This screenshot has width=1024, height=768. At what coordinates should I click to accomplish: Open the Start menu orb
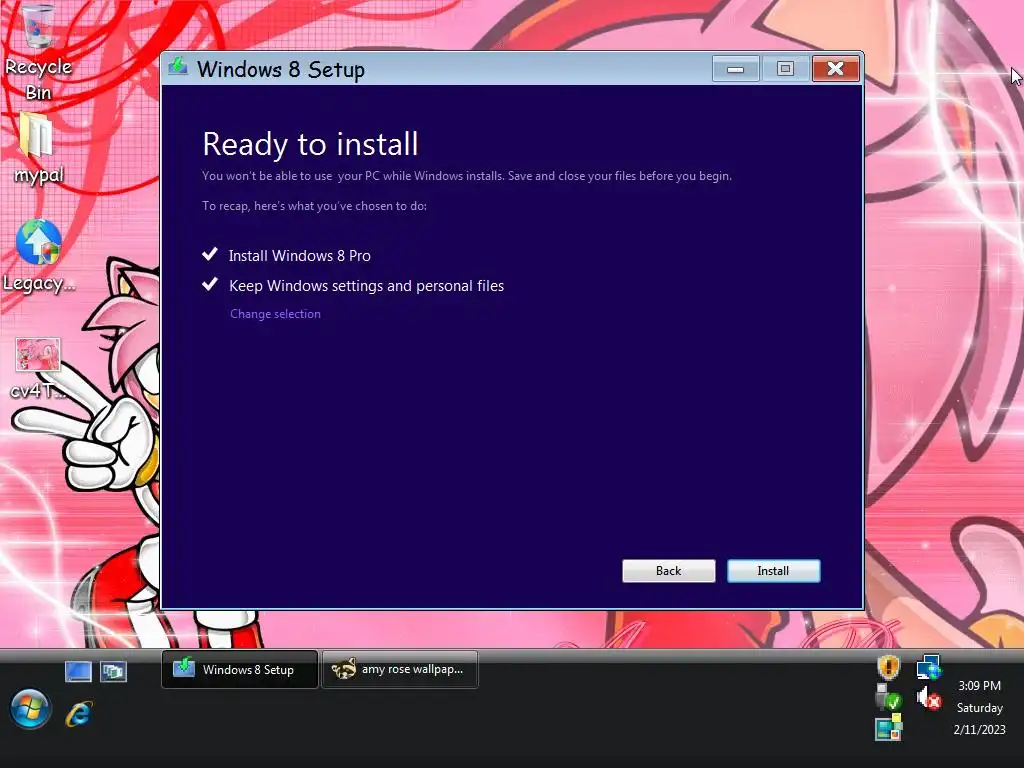click(x=30, y=708)
